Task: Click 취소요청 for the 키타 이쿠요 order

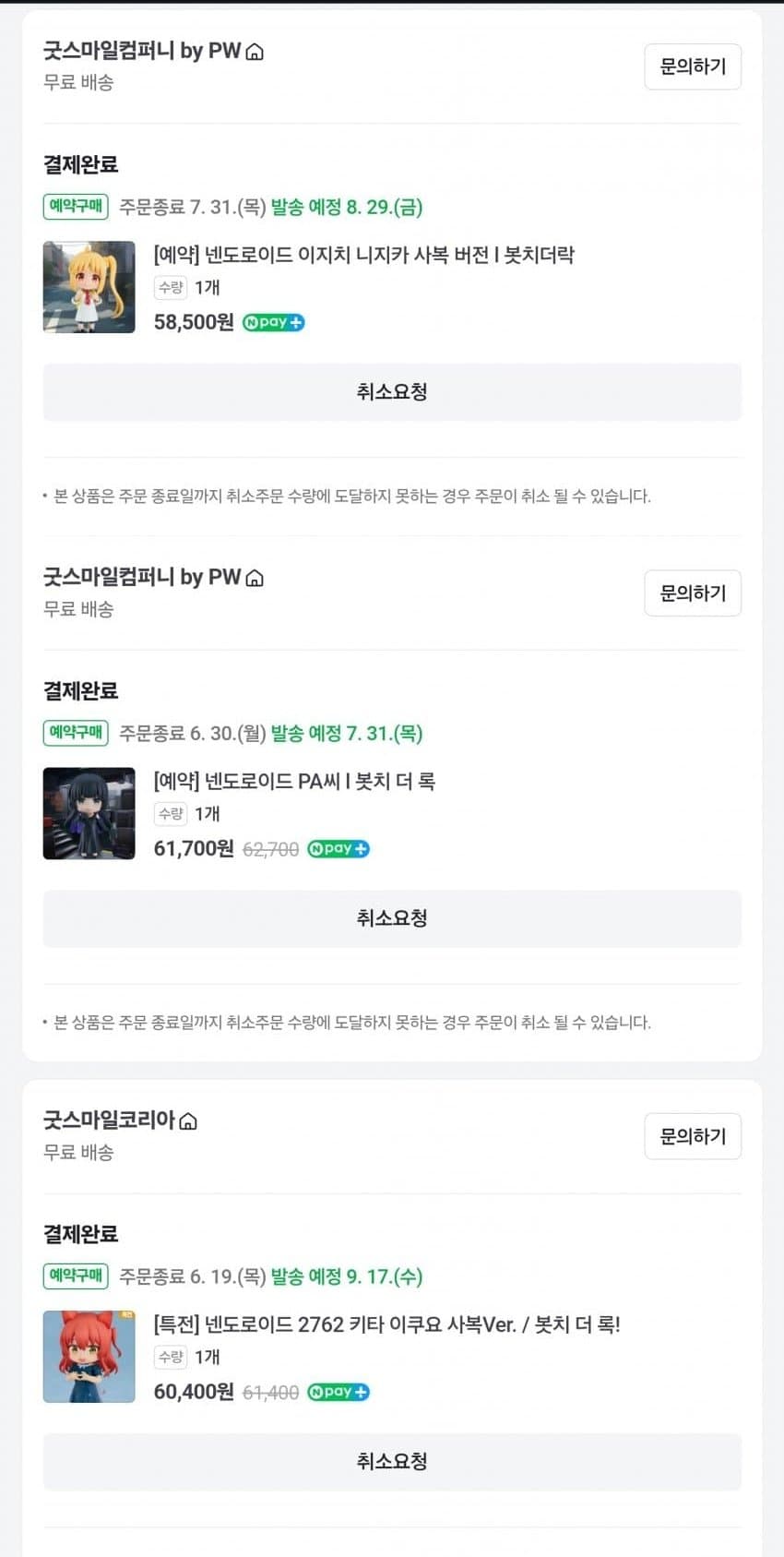Action: tap(392, 1461)
